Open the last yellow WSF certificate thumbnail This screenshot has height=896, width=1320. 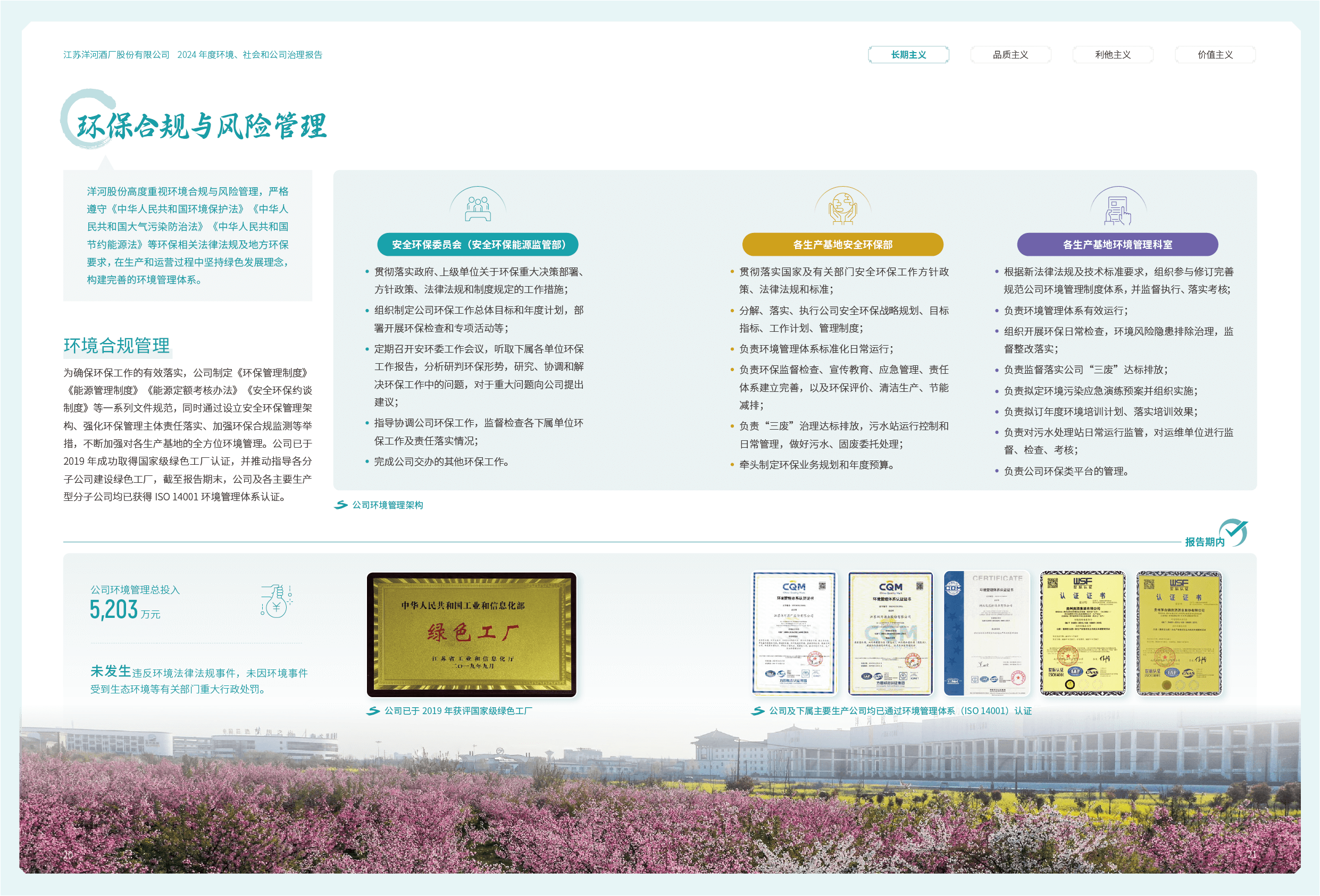coord(1179,633)
